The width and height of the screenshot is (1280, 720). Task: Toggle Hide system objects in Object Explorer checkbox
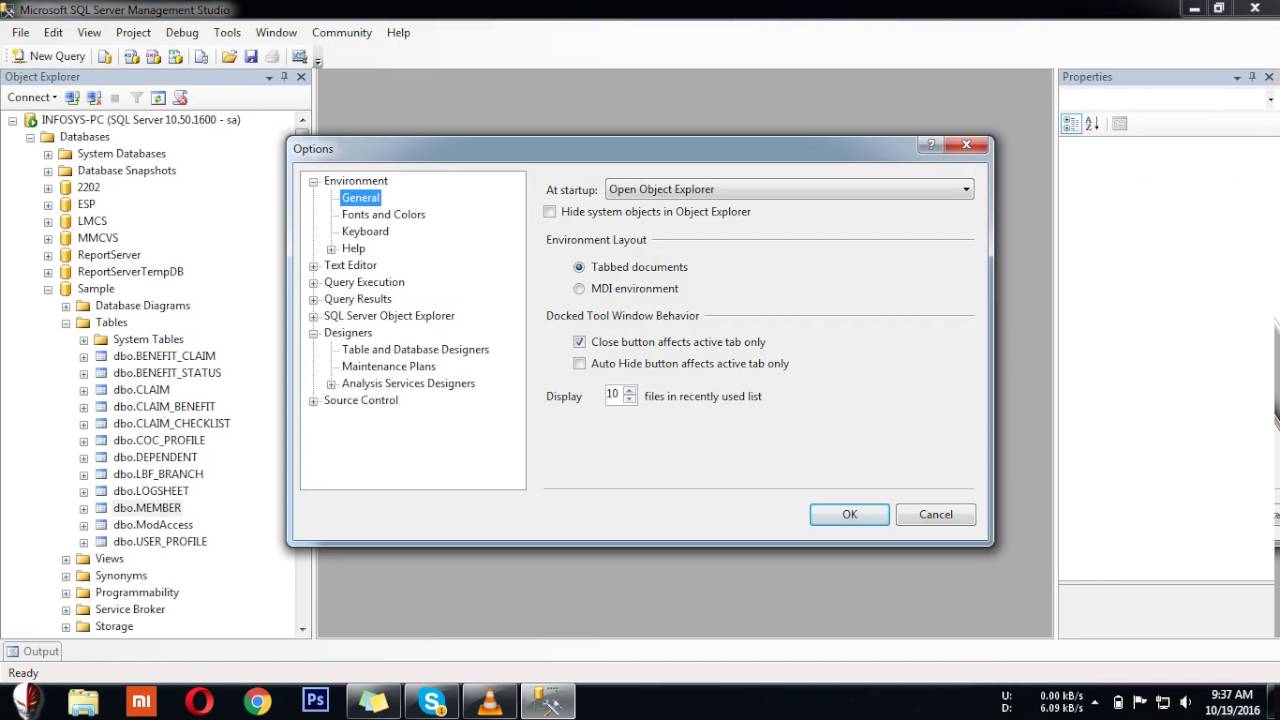(x=549, y=212)
